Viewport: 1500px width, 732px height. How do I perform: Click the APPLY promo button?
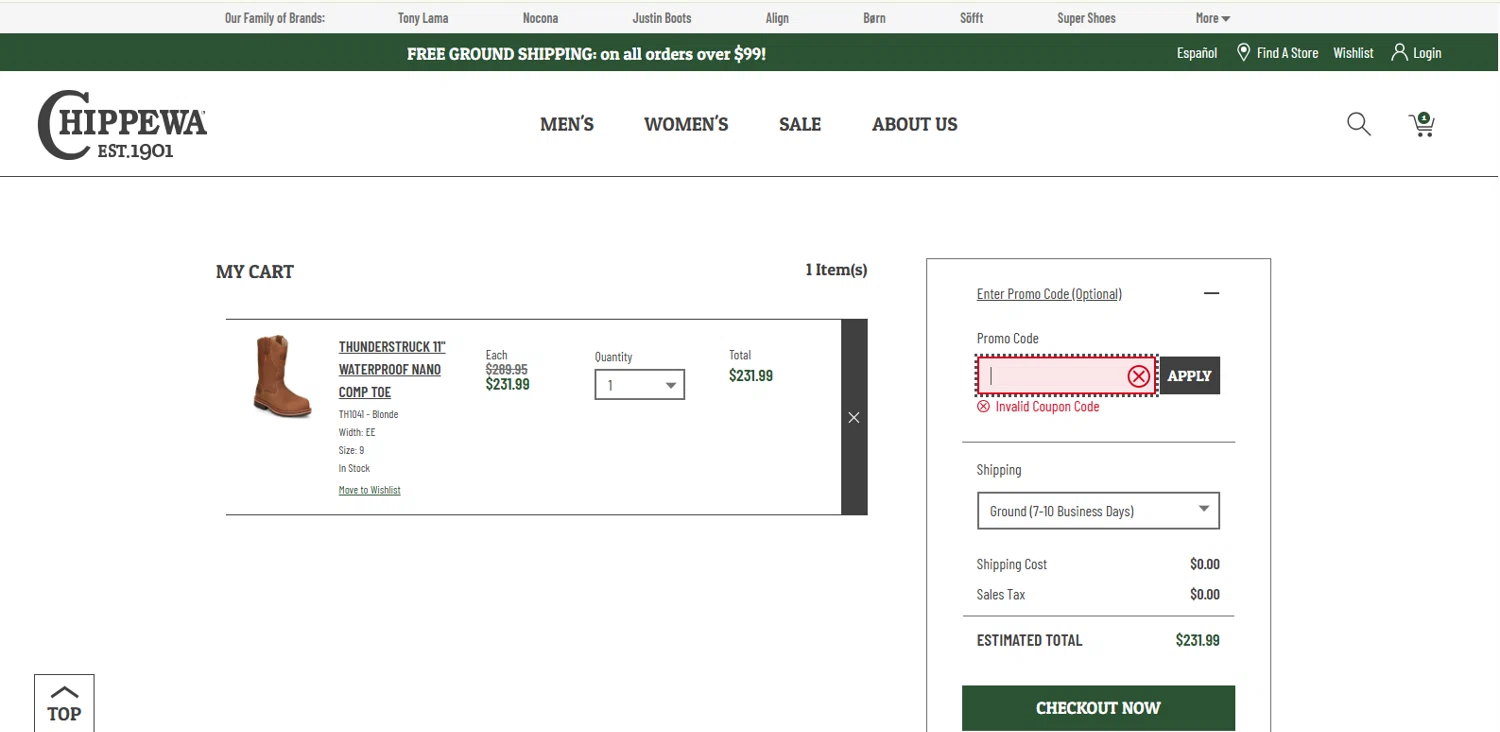pyautogui.click(x=1190, y=376)
